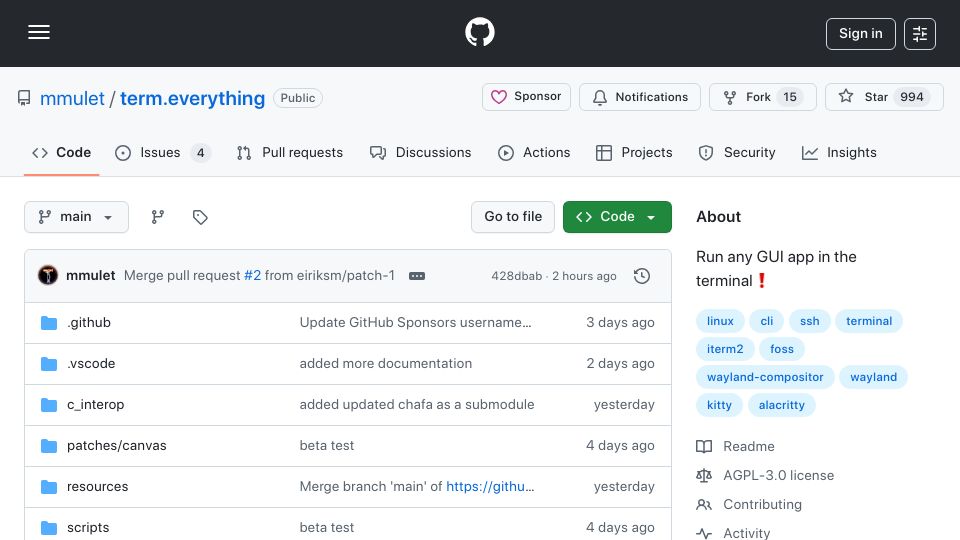Open the Insights tab

pos(839,152)
